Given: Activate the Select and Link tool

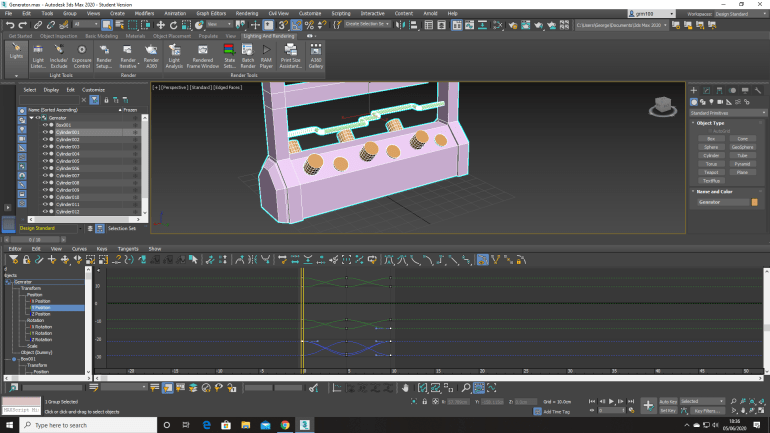Looking at the screenshot, I should 38,25.
